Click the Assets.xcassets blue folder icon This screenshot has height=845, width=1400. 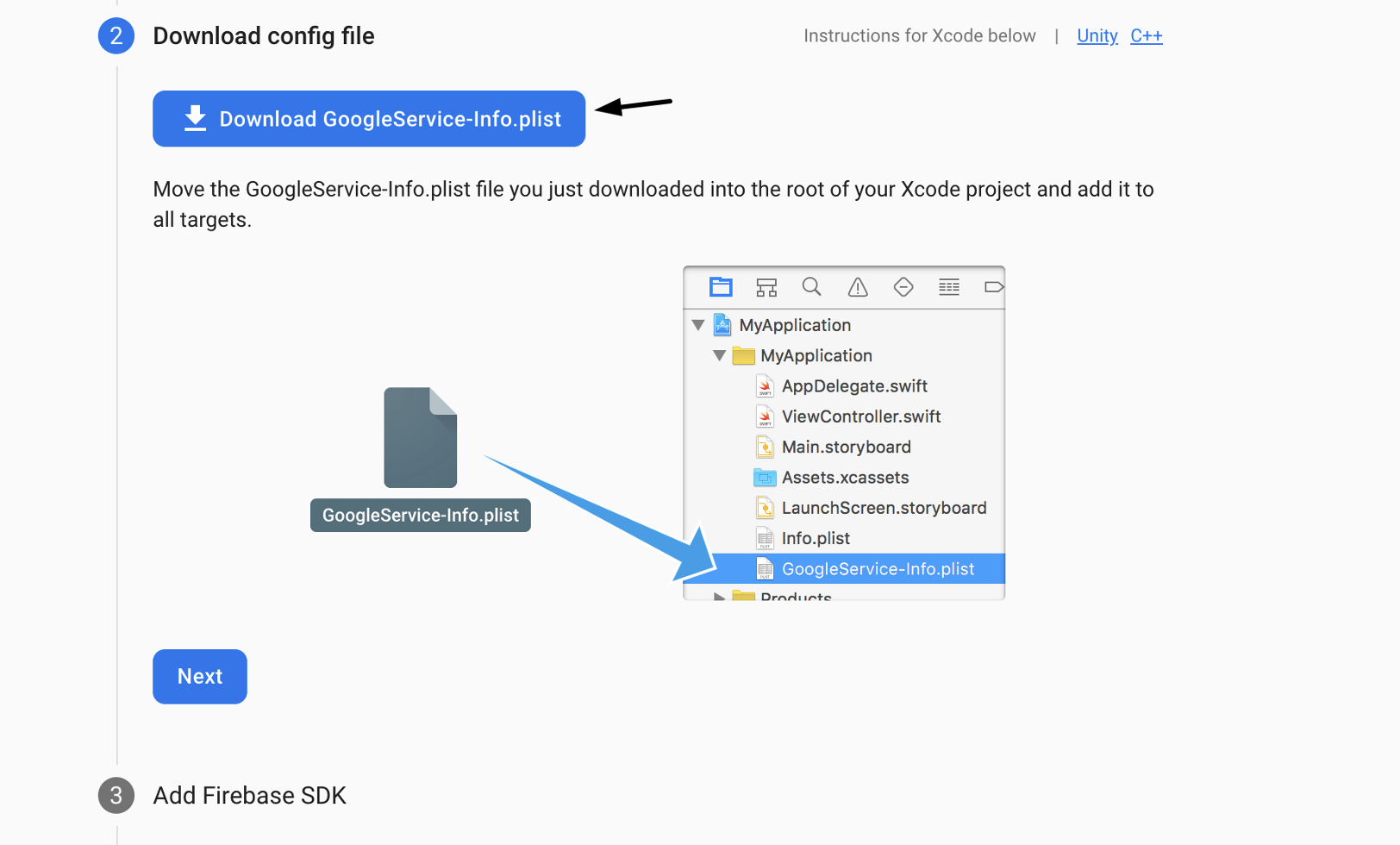[765, 478]
